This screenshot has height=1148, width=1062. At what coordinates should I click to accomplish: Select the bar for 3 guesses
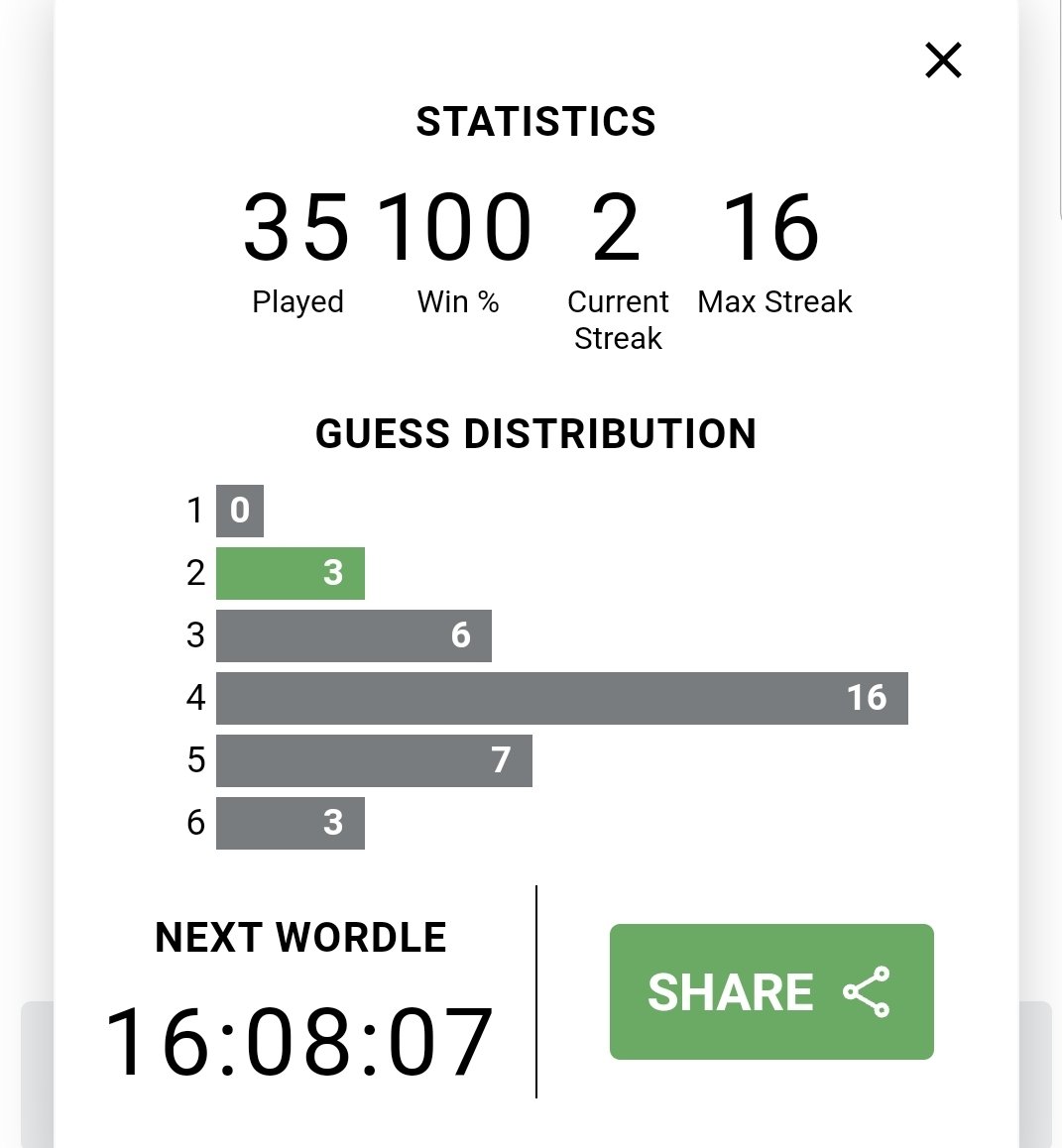[354, 635]
